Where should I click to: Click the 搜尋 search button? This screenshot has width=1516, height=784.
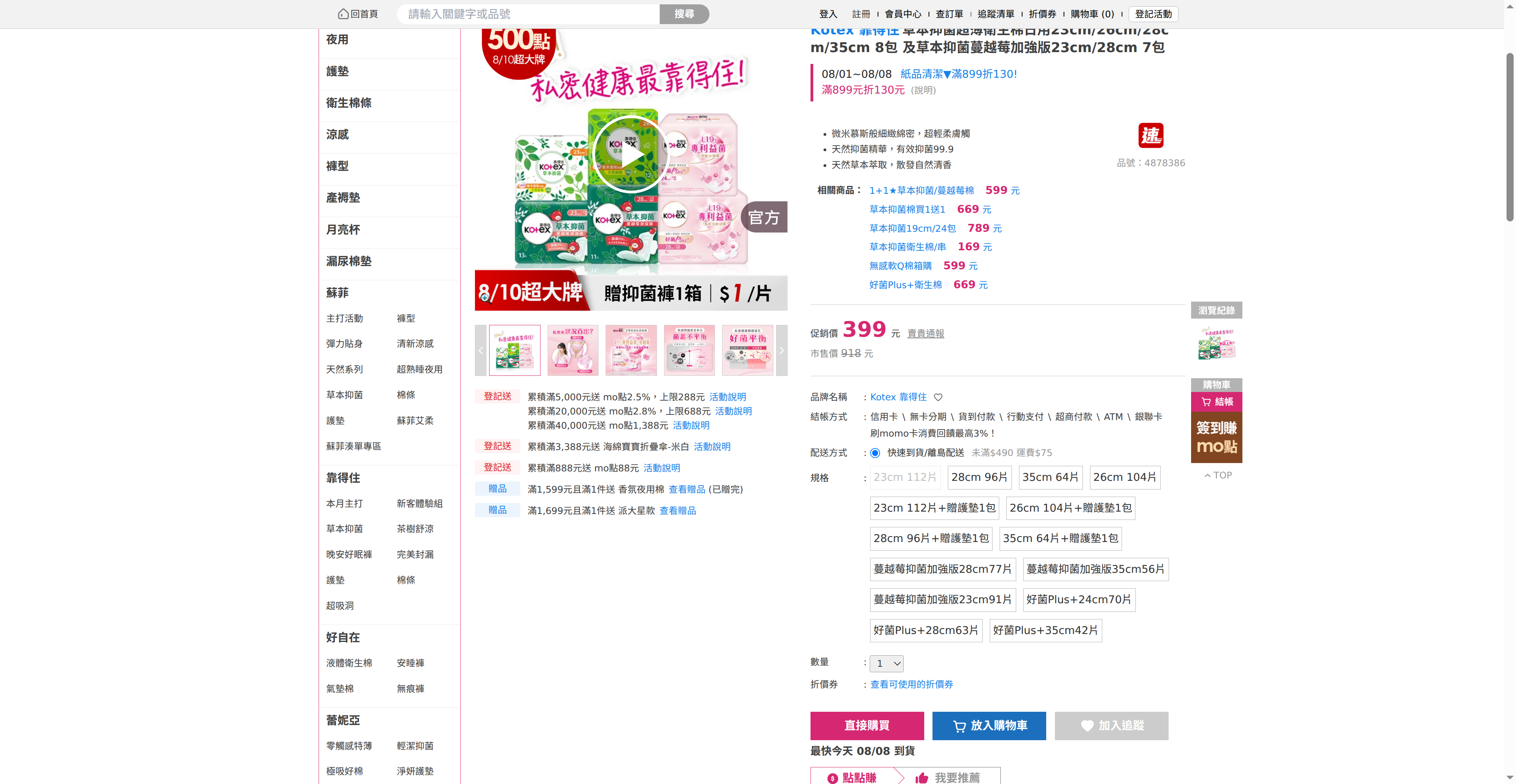click(x=685, y=14)
